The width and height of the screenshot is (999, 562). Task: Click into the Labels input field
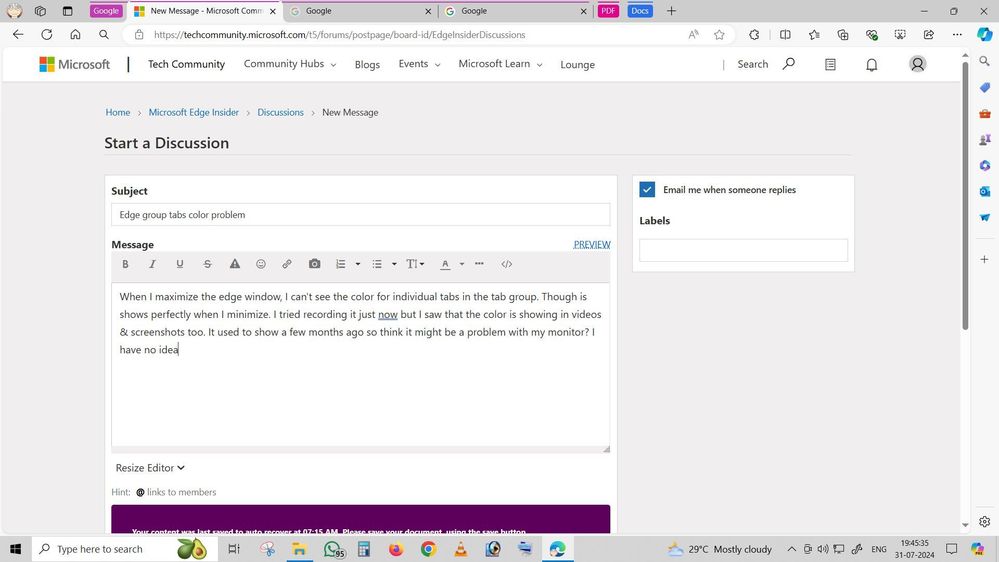click(x=744, y=250)
